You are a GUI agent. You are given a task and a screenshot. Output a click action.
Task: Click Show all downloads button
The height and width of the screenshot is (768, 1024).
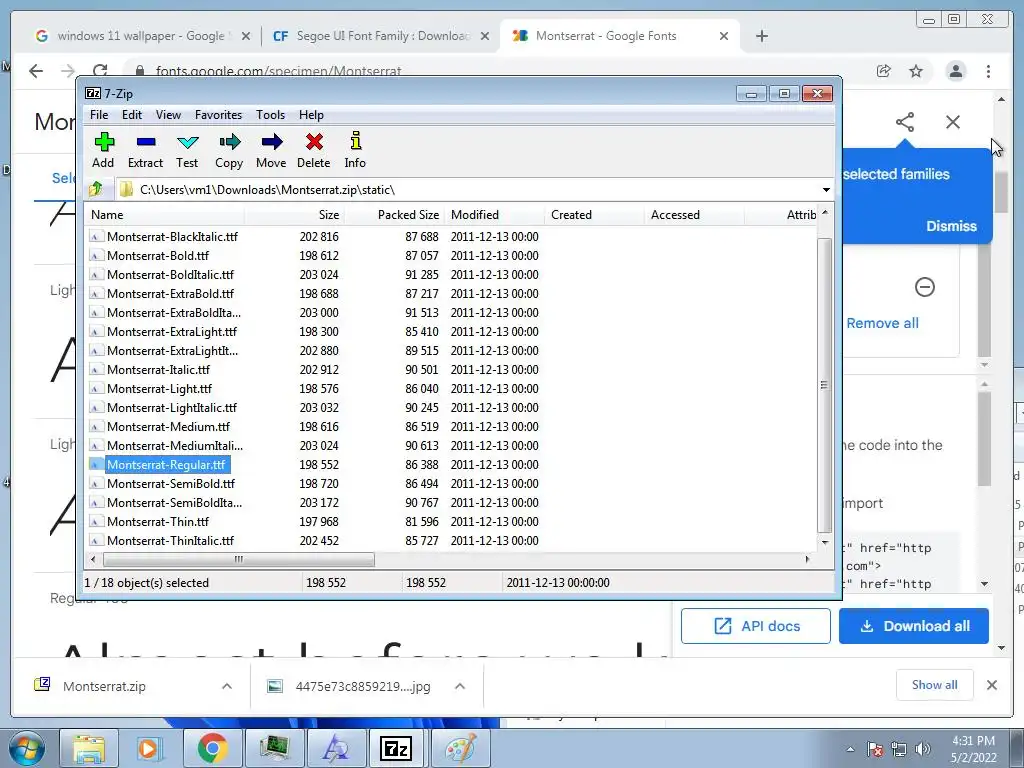(935, 685)
